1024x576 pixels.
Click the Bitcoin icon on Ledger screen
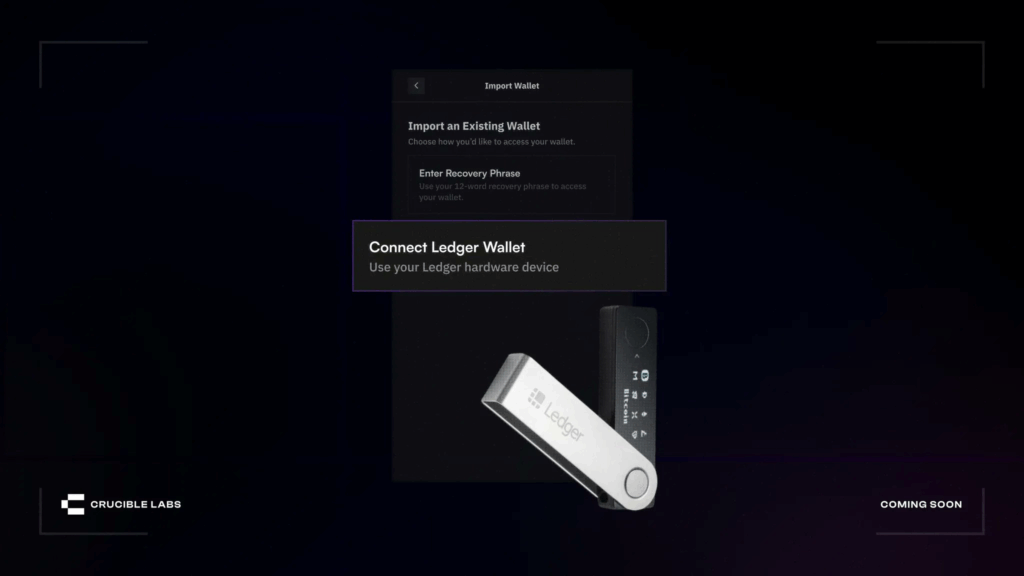645,375
